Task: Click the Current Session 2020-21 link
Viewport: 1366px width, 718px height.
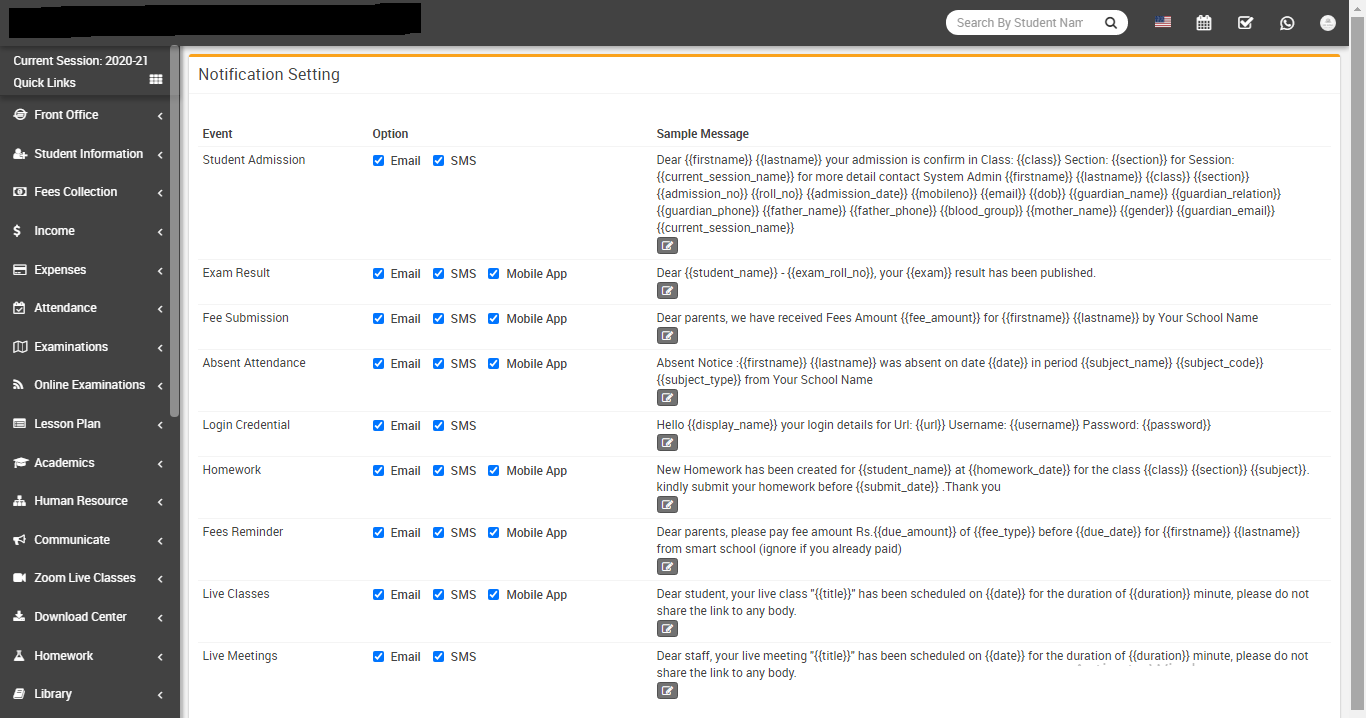Action: pyautogui.click(x=80, y=61)
